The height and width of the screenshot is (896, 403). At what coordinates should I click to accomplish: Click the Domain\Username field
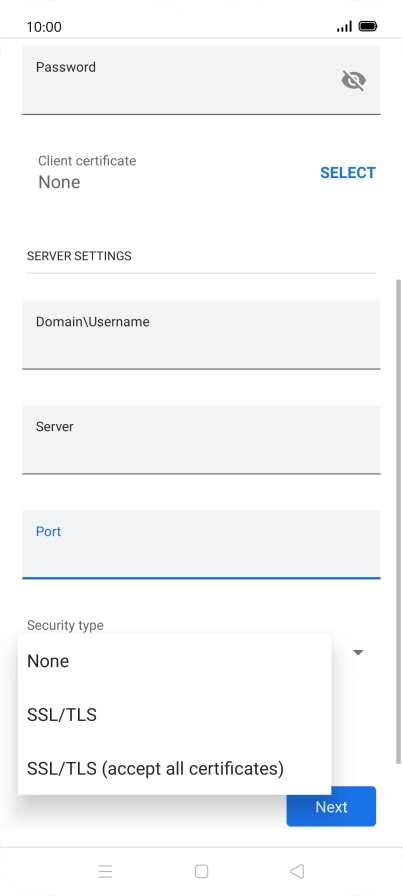(x=201, y=334)
